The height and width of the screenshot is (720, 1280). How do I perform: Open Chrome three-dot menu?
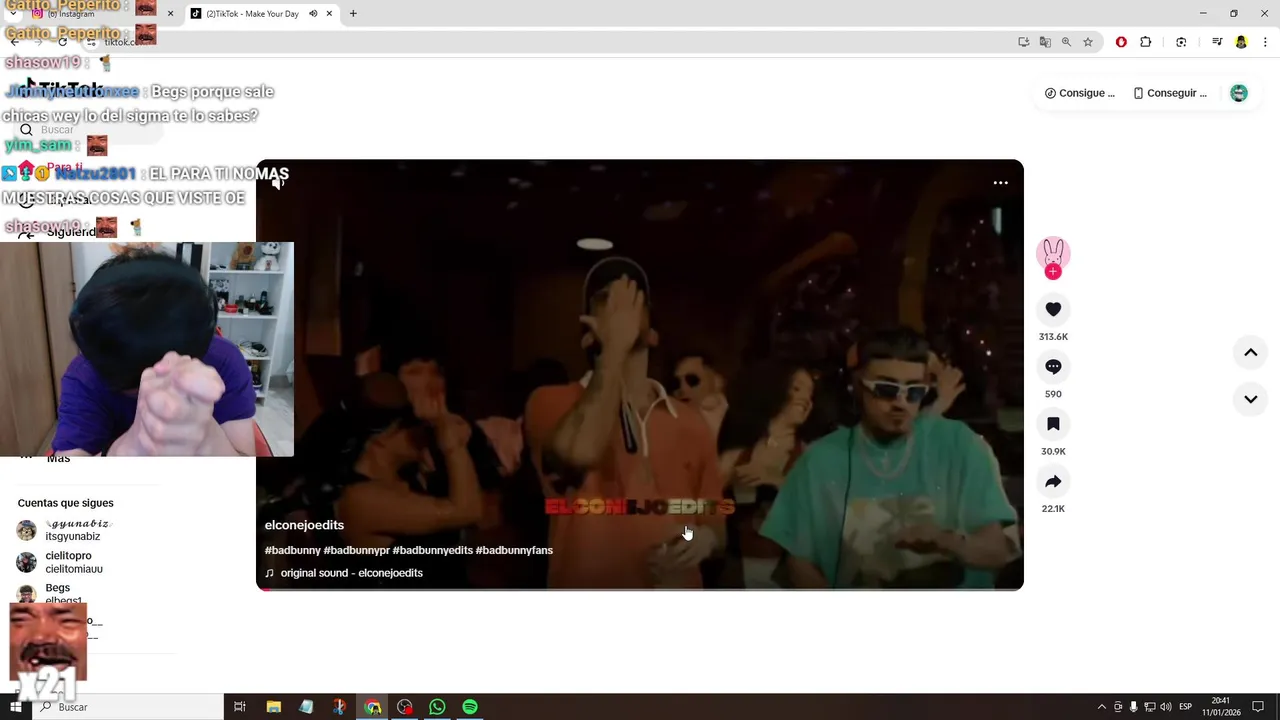click(x=1265, y=42)
